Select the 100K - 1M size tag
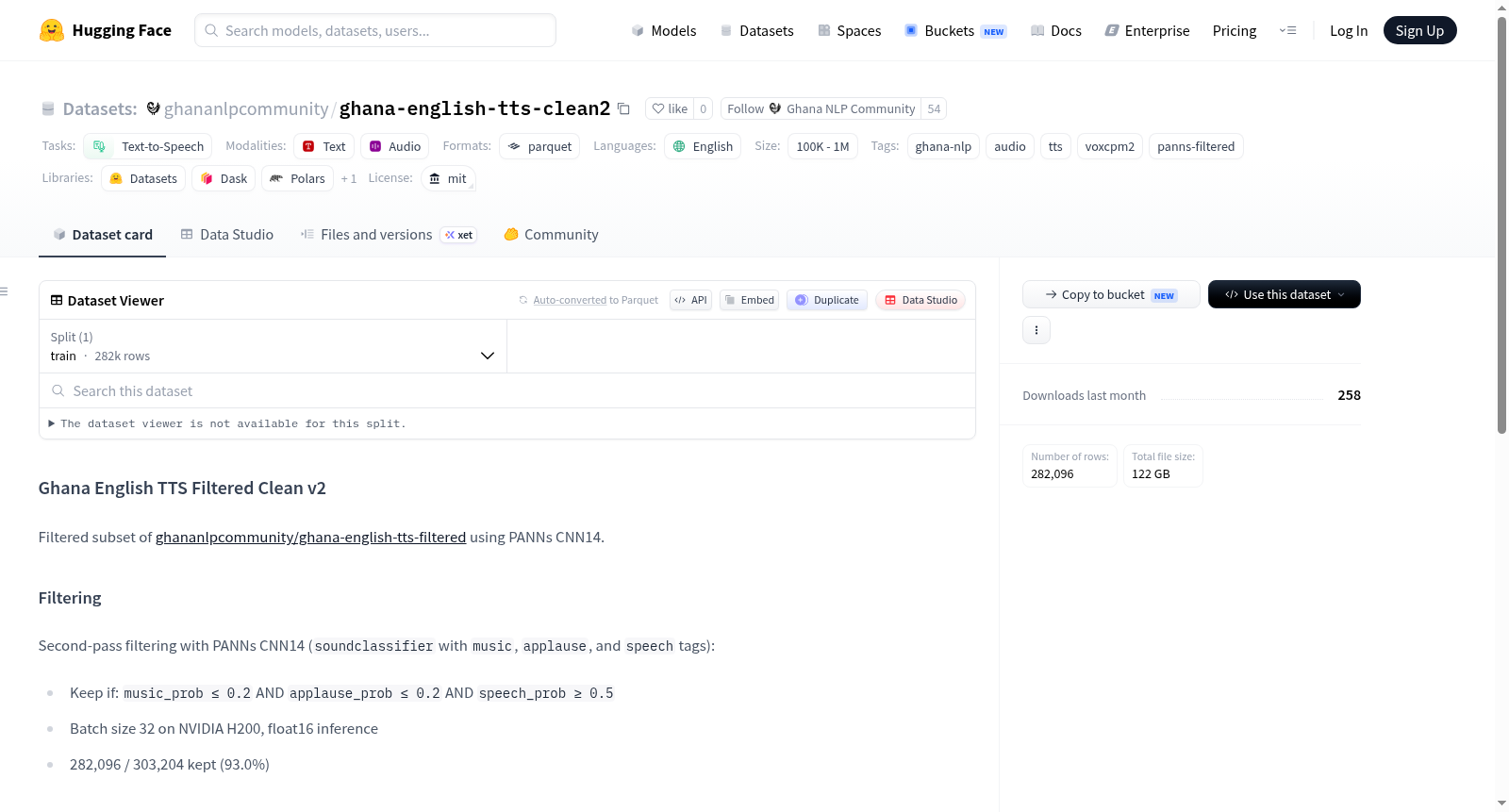 click(x=822, y=146)
